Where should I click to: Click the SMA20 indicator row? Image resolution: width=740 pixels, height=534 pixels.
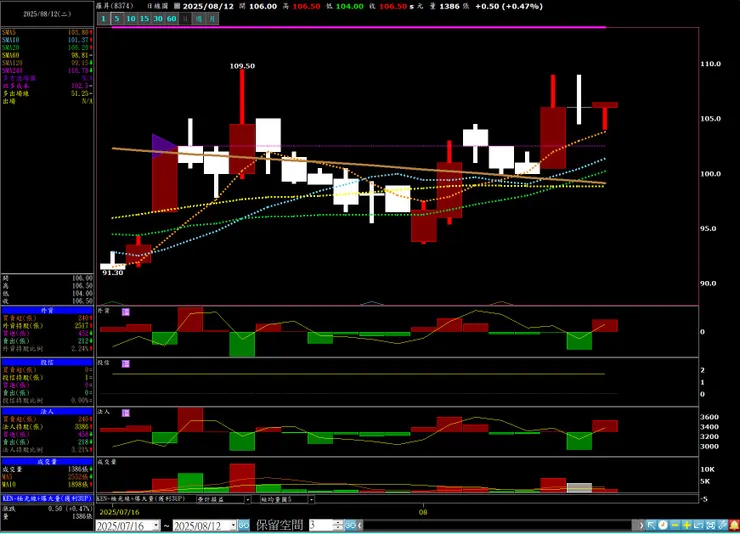(47, 48)
